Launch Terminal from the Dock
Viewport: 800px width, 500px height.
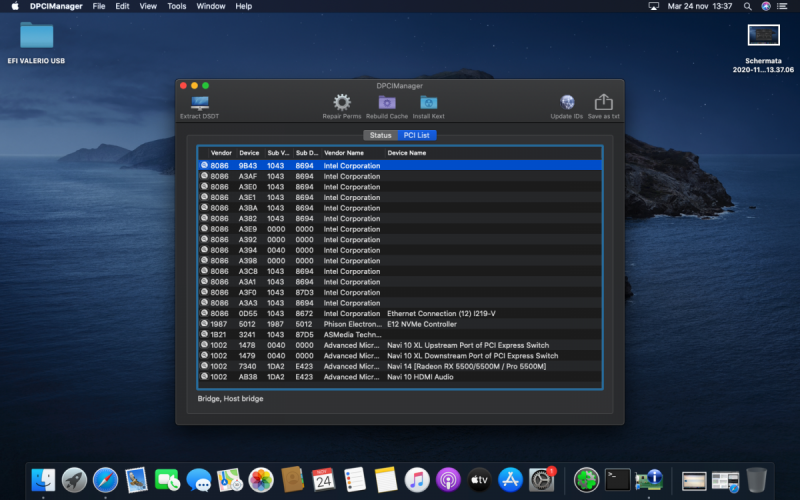pos(618,480)
